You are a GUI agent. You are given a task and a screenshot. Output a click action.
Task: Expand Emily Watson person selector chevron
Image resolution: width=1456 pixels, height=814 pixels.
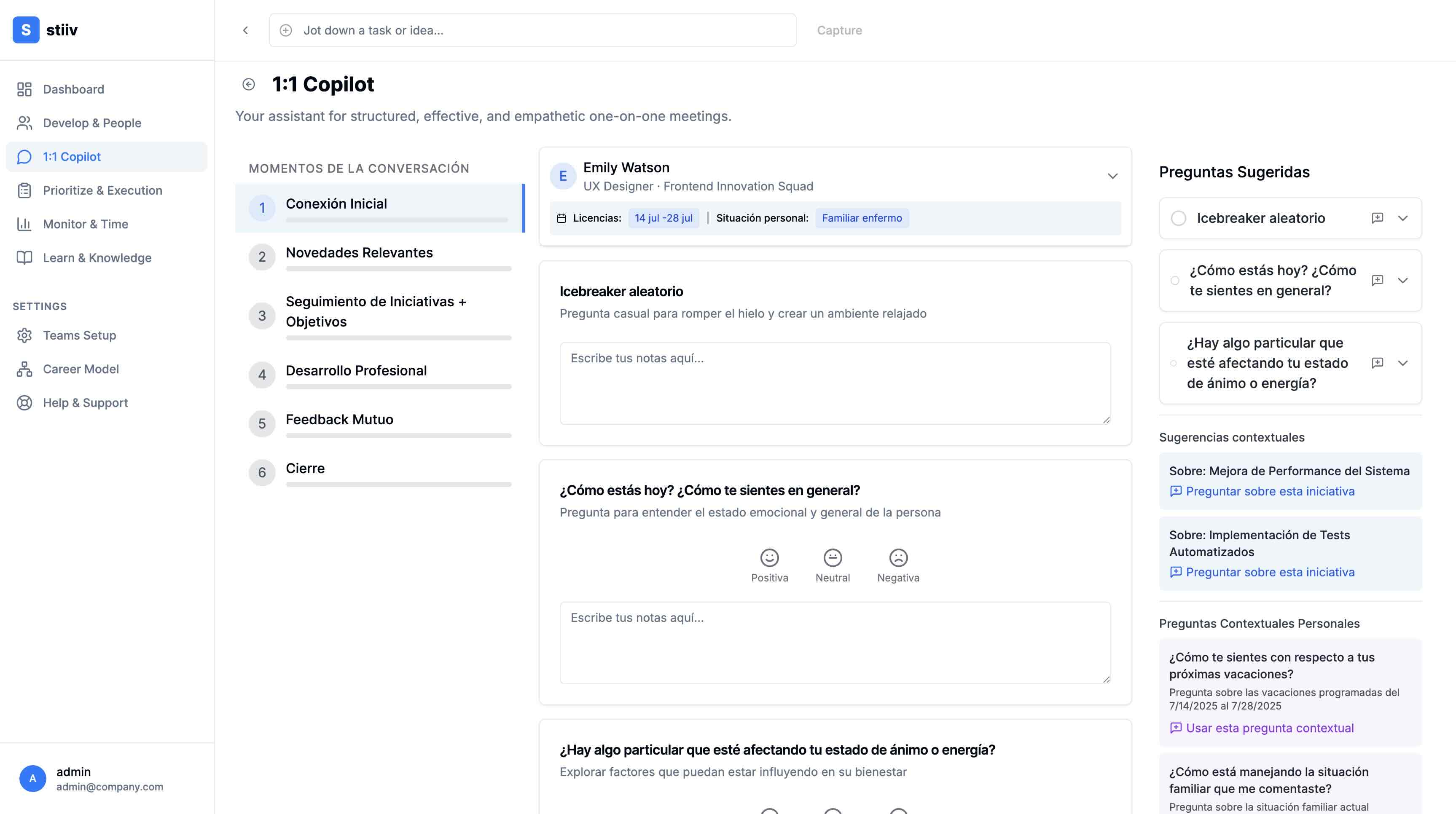pyautogui.click(x=1112, y=176)
